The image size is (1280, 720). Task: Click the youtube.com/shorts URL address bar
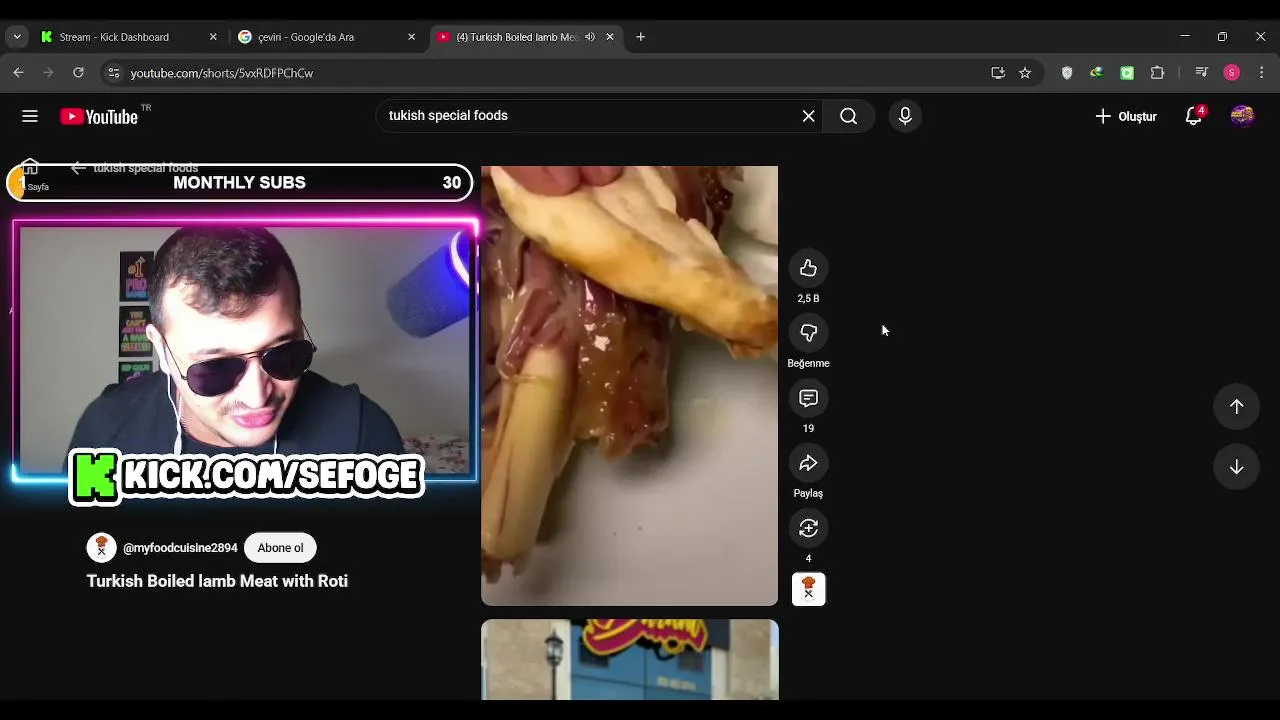point(222,73)
